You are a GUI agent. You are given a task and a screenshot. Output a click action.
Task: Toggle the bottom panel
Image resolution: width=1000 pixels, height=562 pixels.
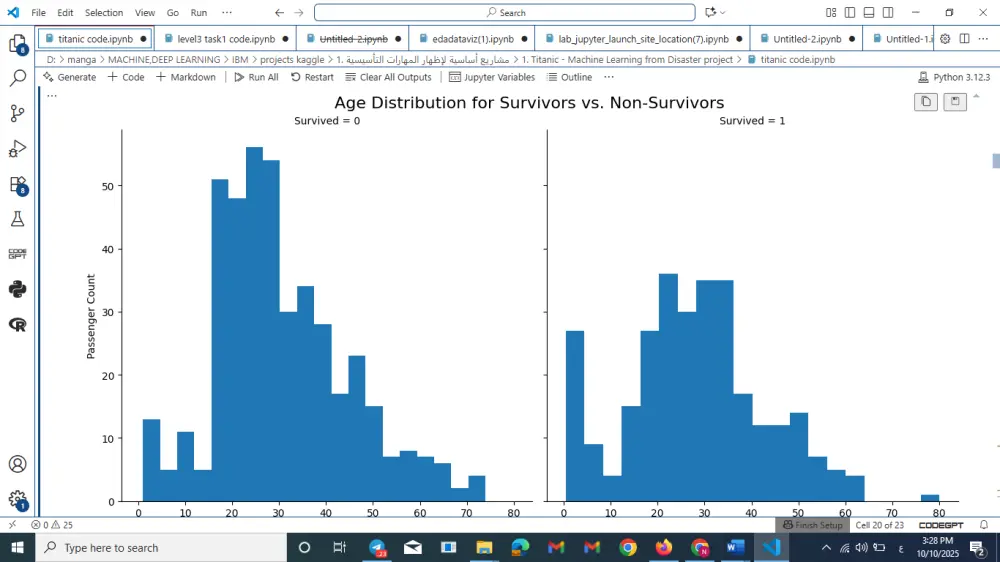click(x=869, y=12)
